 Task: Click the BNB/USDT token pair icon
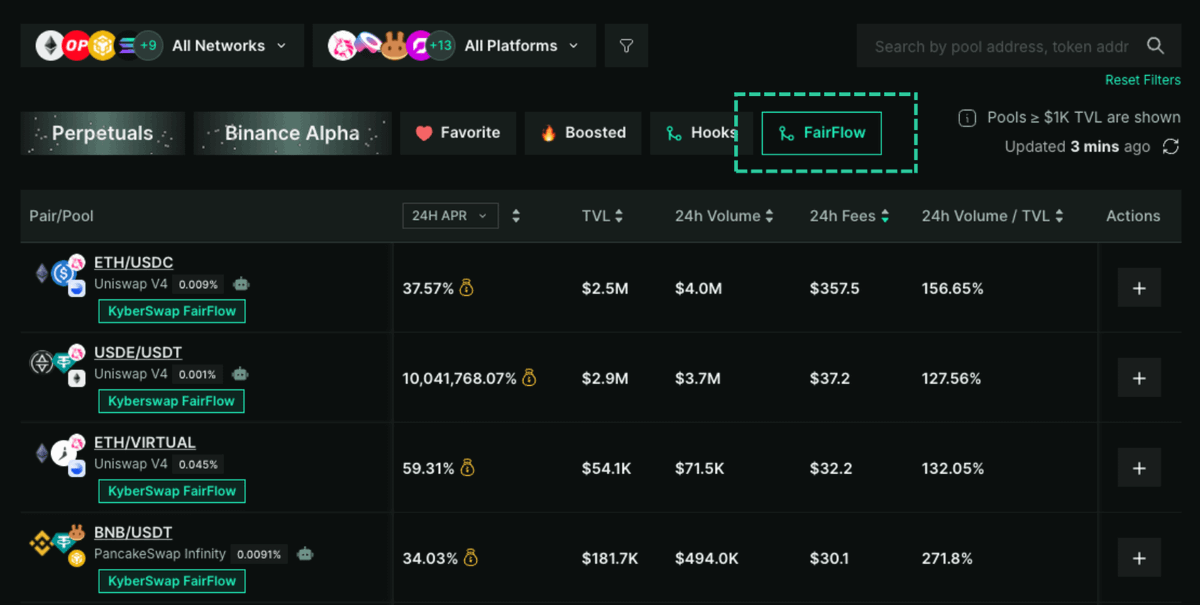coord(59,545)
